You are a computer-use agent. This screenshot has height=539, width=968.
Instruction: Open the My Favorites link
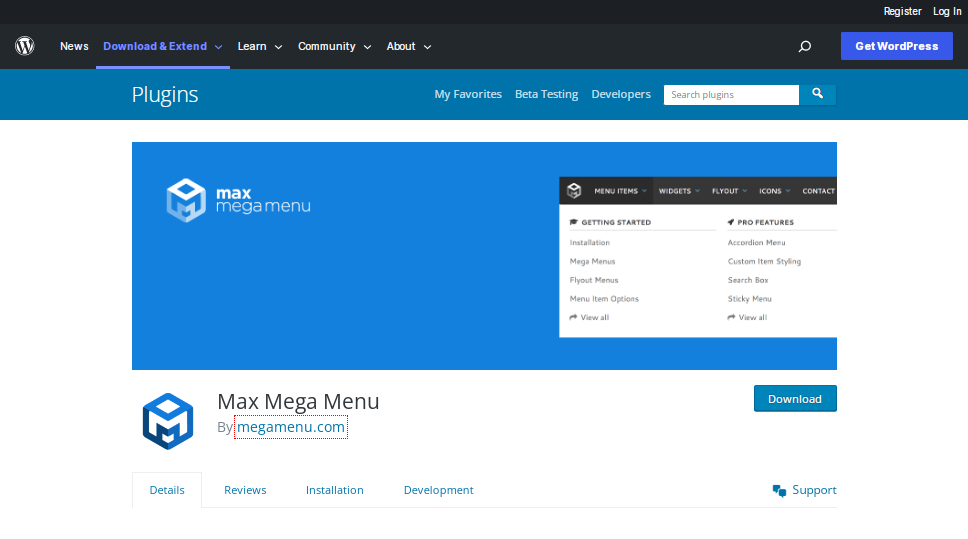click(468, 94)
